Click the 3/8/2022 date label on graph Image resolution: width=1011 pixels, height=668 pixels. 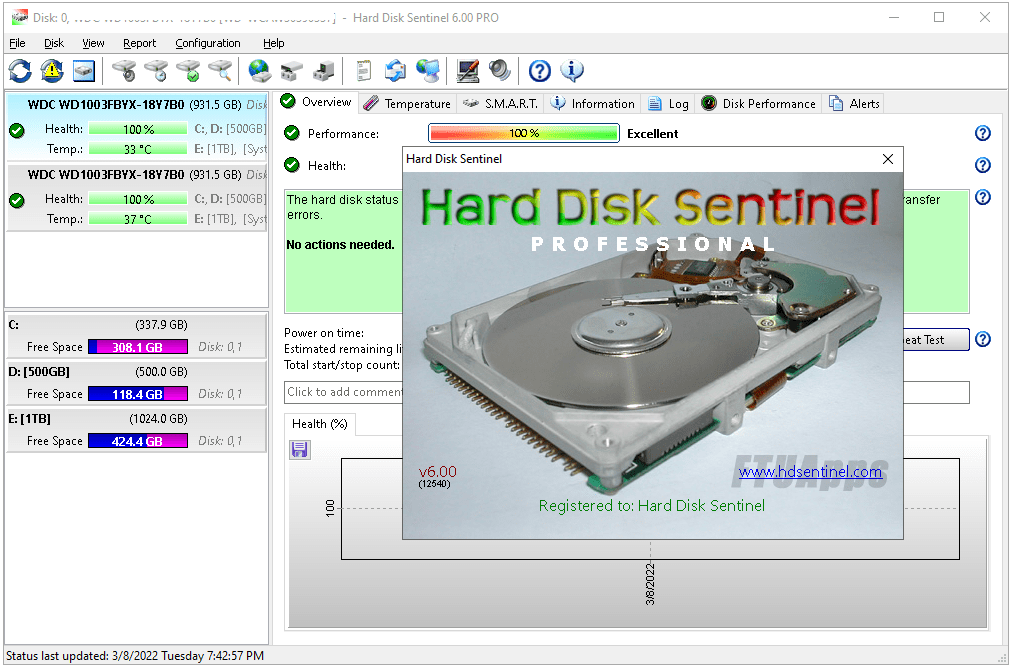click(650, 584)
